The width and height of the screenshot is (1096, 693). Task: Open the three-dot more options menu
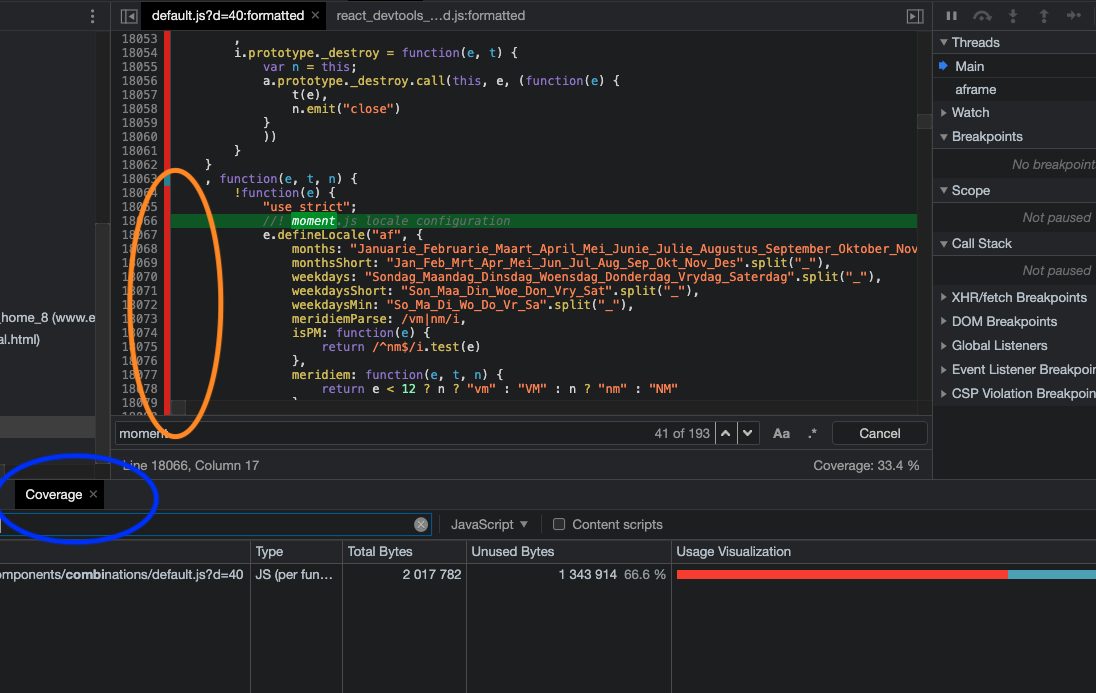pos(92,16)
